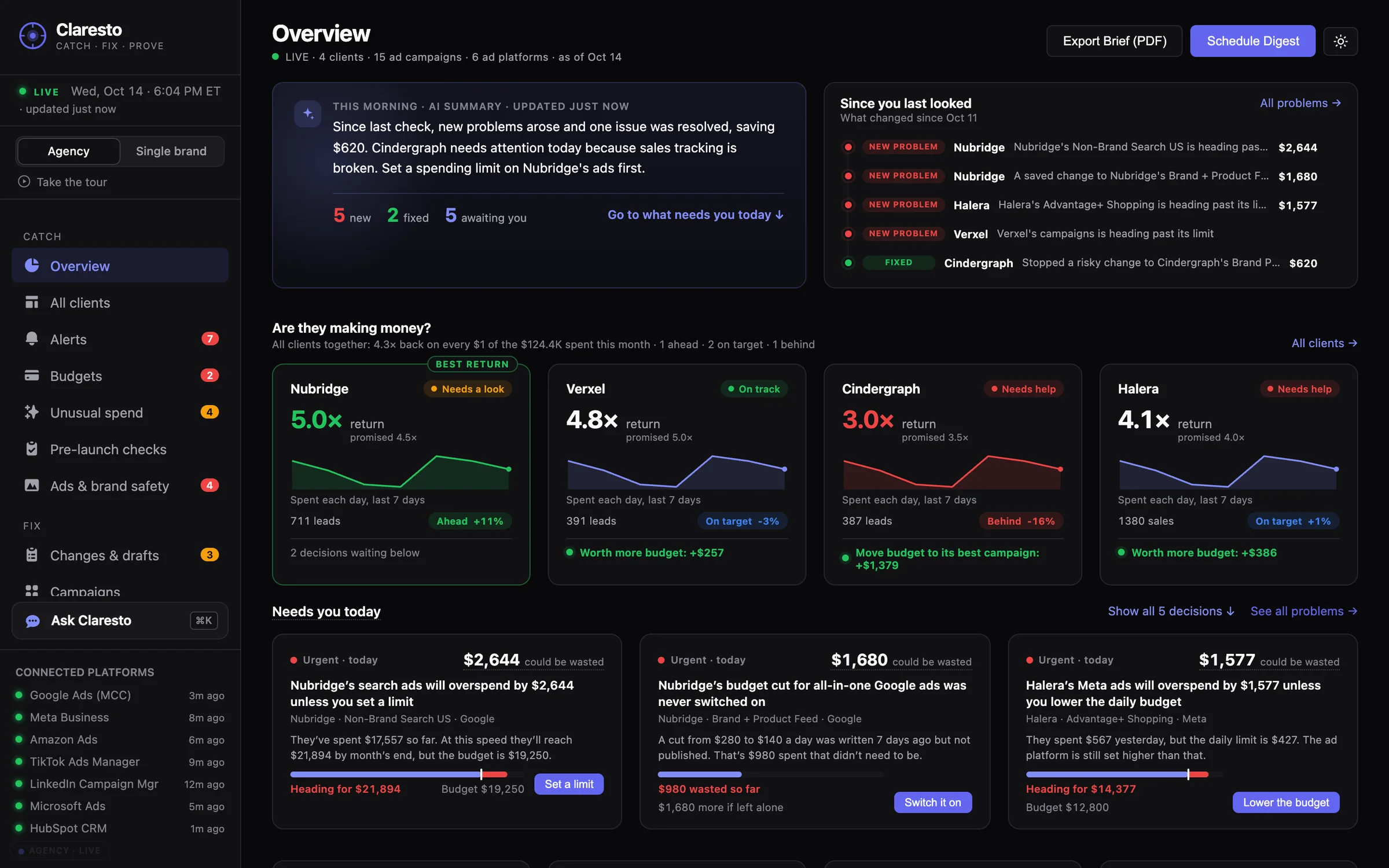1389x868 pixels.
Task: Open the Overview nav item
Action: point(120,266)
